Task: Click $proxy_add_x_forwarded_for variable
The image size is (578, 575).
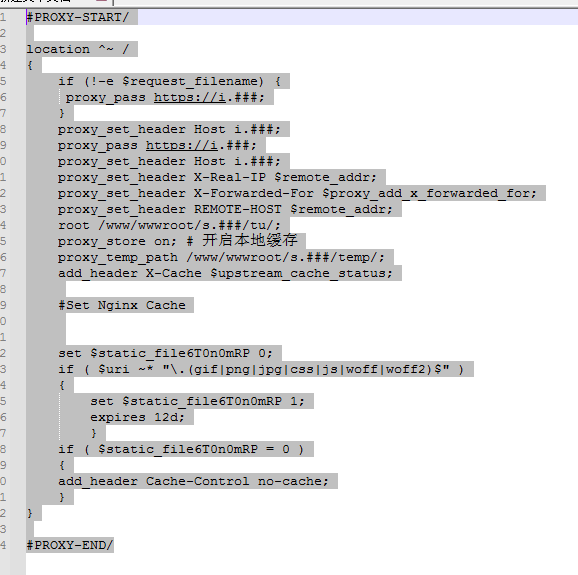Action: point(429,194)
